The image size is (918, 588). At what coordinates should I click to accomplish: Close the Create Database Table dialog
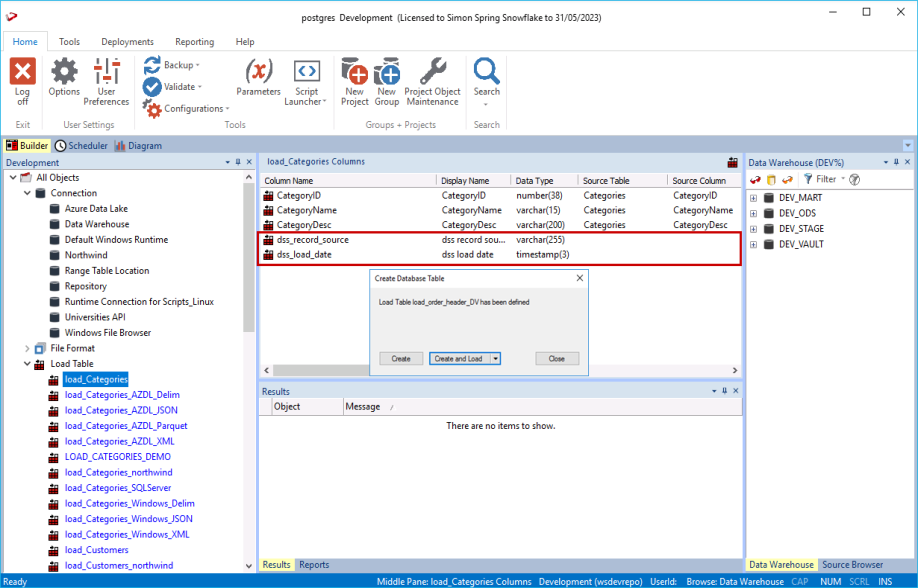tap(580, 278)
